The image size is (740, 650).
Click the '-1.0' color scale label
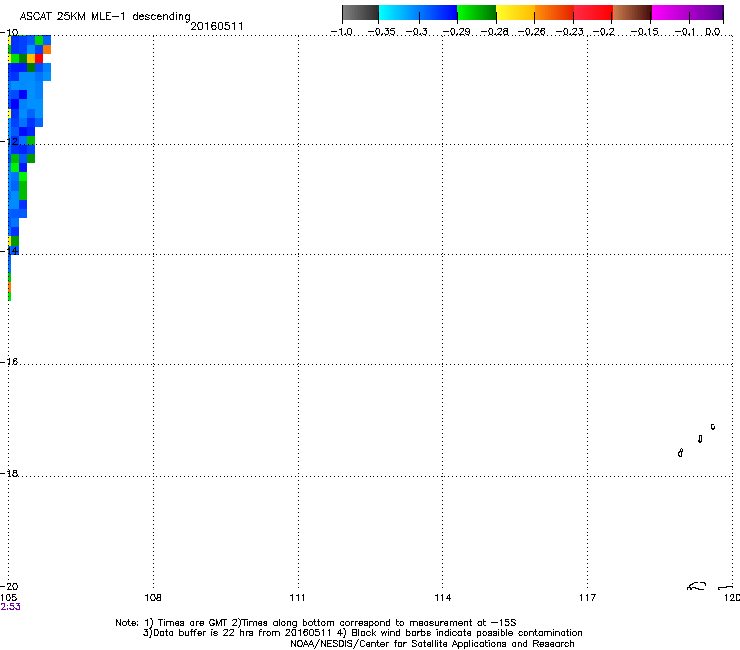(342, 32)
